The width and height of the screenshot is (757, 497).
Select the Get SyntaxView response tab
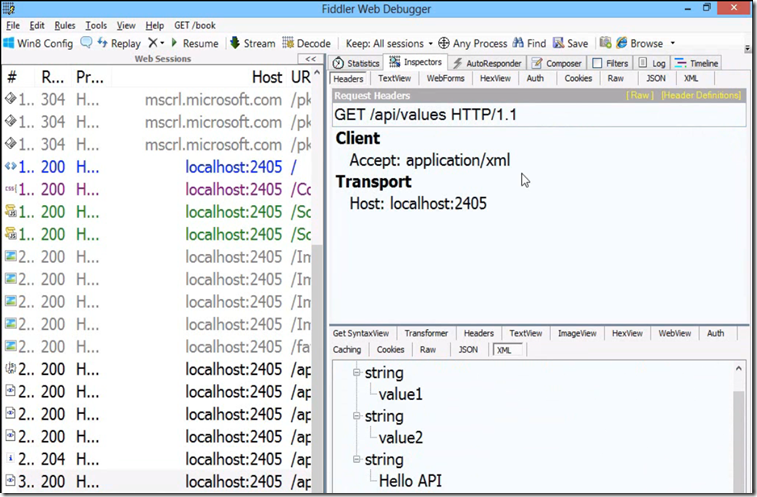(361, 333)
